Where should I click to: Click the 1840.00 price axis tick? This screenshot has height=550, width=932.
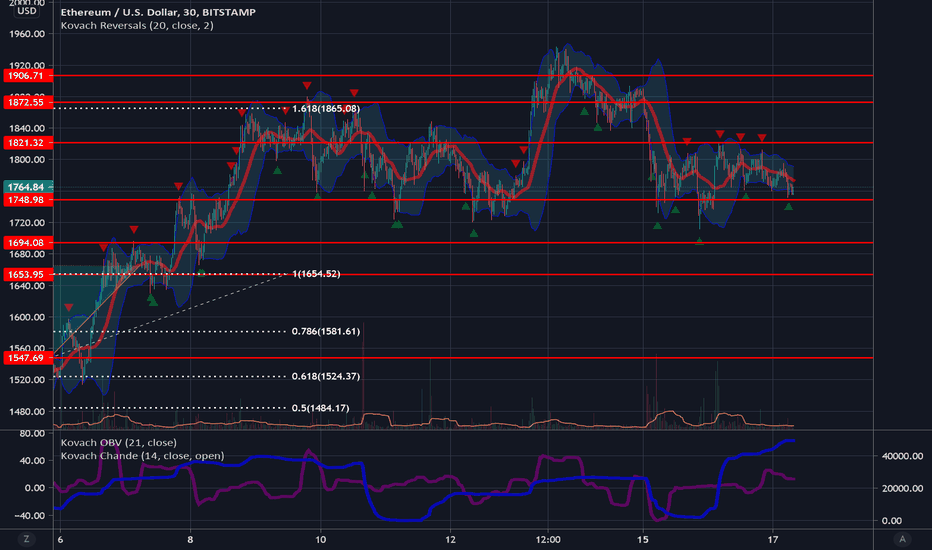pyautogui.click(x=27, y=128)
